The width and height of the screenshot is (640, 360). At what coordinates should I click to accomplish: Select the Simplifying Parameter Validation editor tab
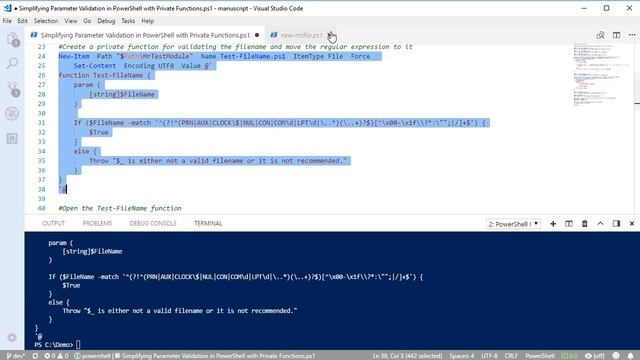point(145,35)
